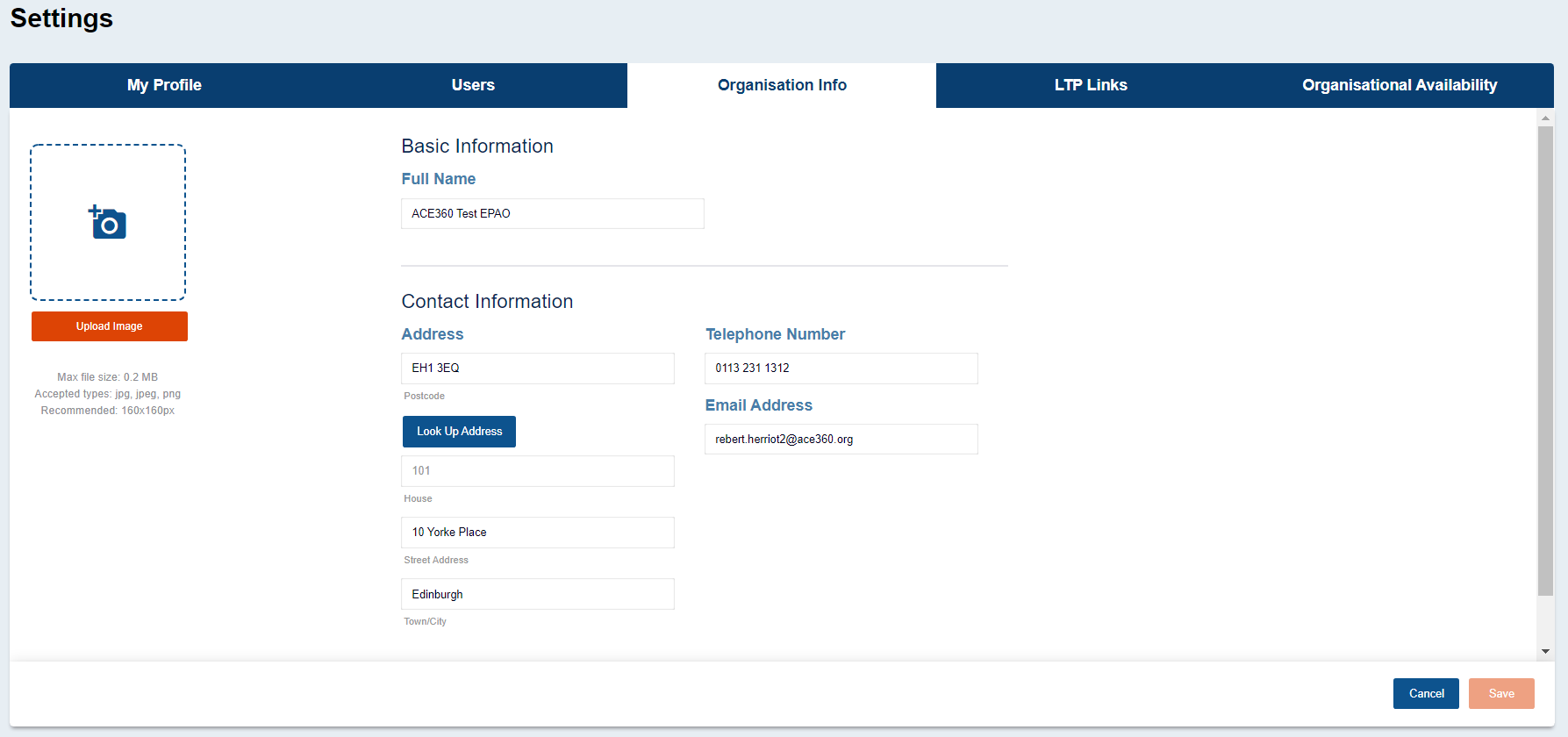Focus the Postcode input field
This screenshot has height=737, width=1568.
(x=538, y=368)
